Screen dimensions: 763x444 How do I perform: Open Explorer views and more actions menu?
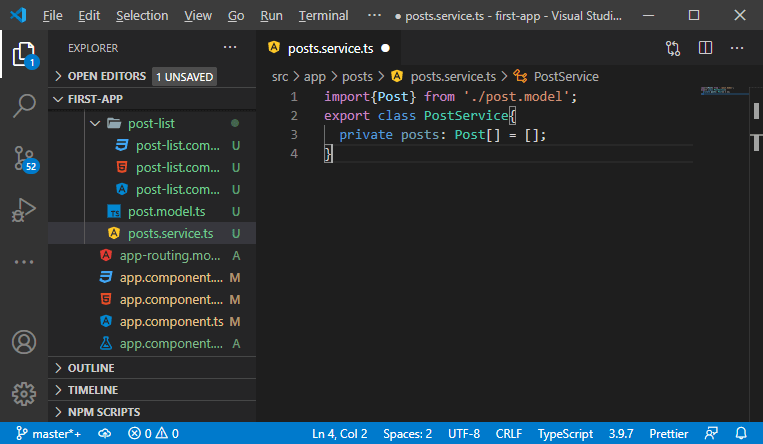(x=230, y=48)
